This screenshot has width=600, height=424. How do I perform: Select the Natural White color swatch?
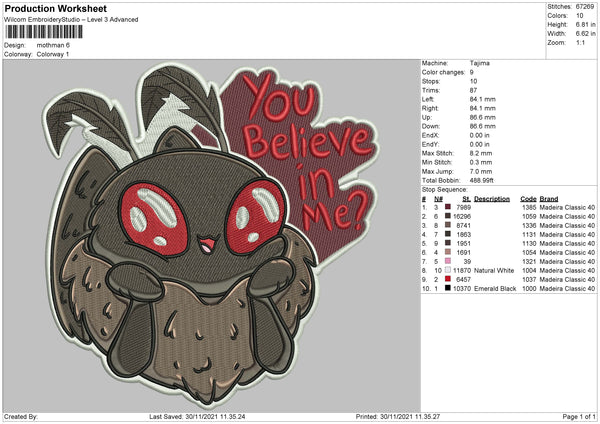tap(448, 270)
